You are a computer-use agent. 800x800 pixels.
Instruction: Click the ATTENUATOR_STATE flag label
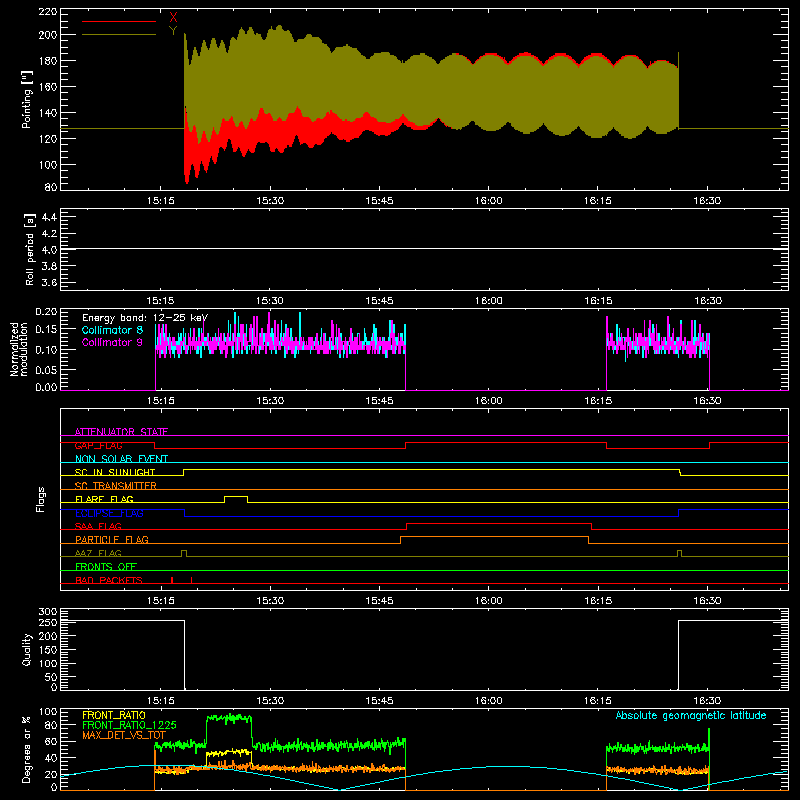tap(121, 432)
